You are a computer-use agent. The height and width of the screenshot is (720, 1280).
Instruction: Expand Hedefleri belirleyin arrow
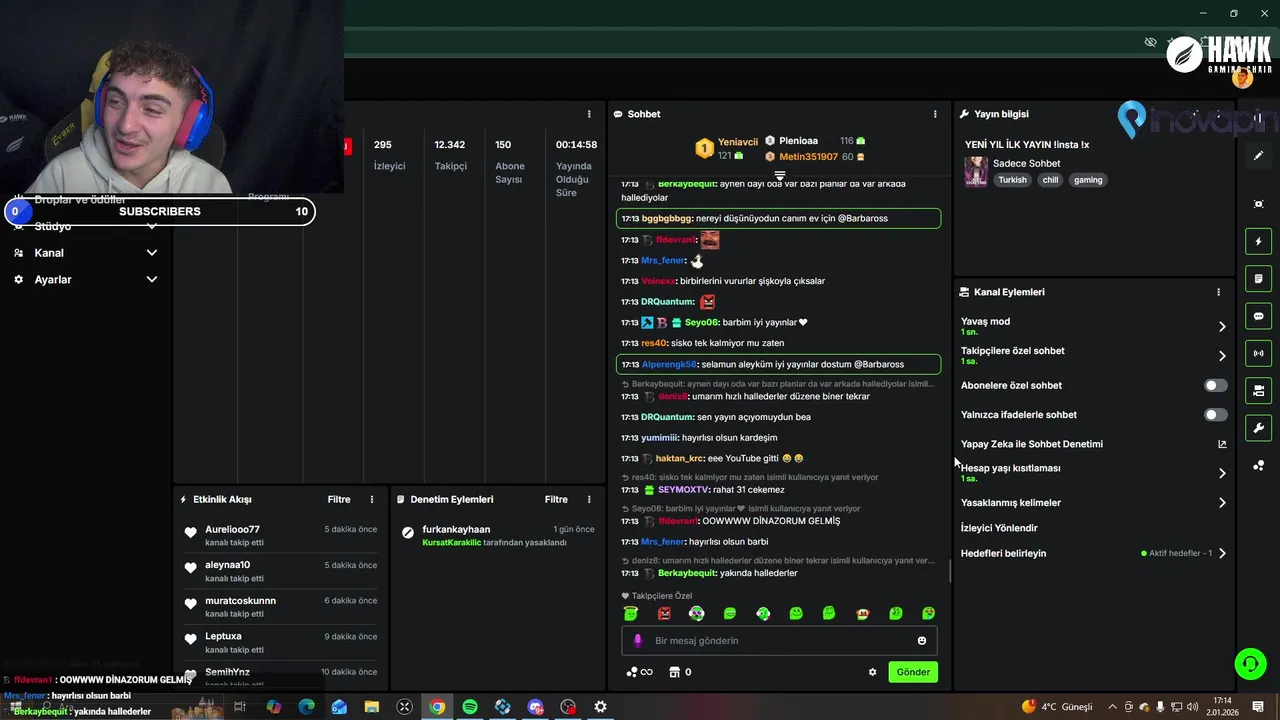(1222, 553)
